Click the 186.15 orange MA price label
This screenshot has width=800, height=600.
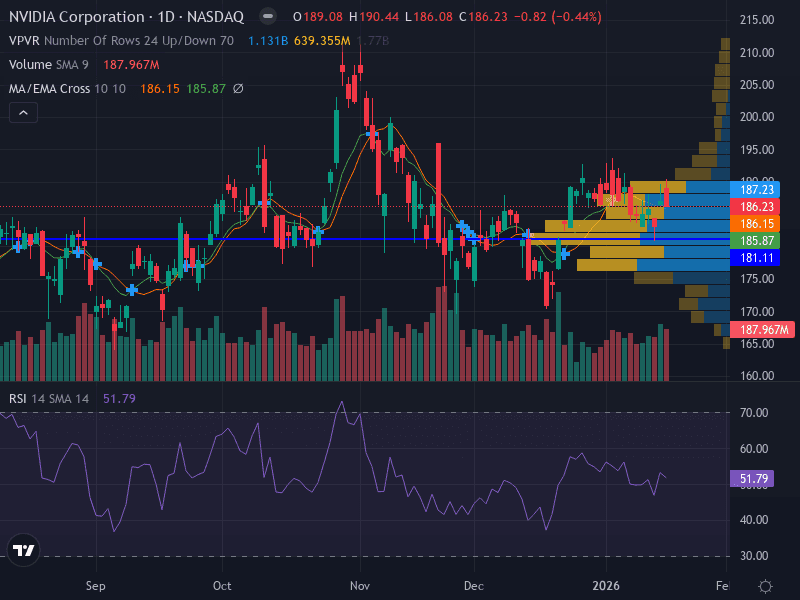click(x=756, y=223)
